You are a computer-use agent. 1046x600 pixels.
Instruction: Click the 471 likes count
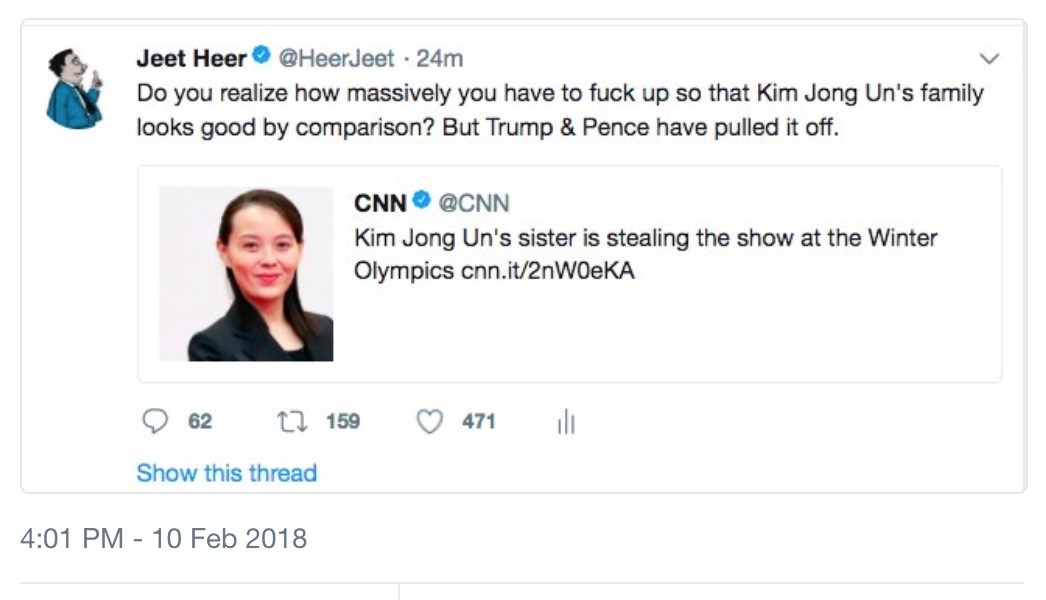coord(479,421)
